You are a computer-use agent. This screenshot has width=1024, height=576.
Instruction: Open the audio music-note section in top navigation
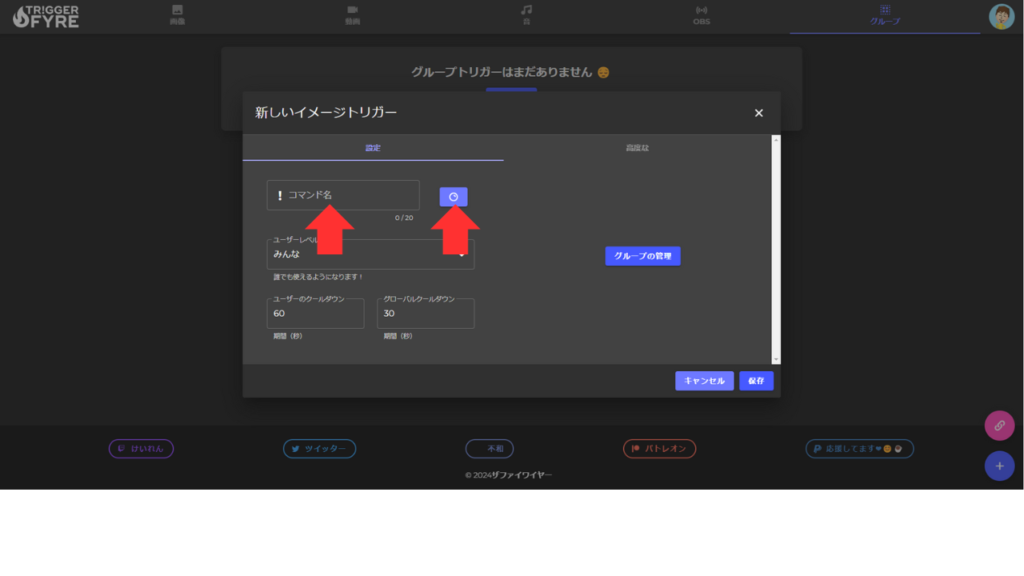pos(527,15)
